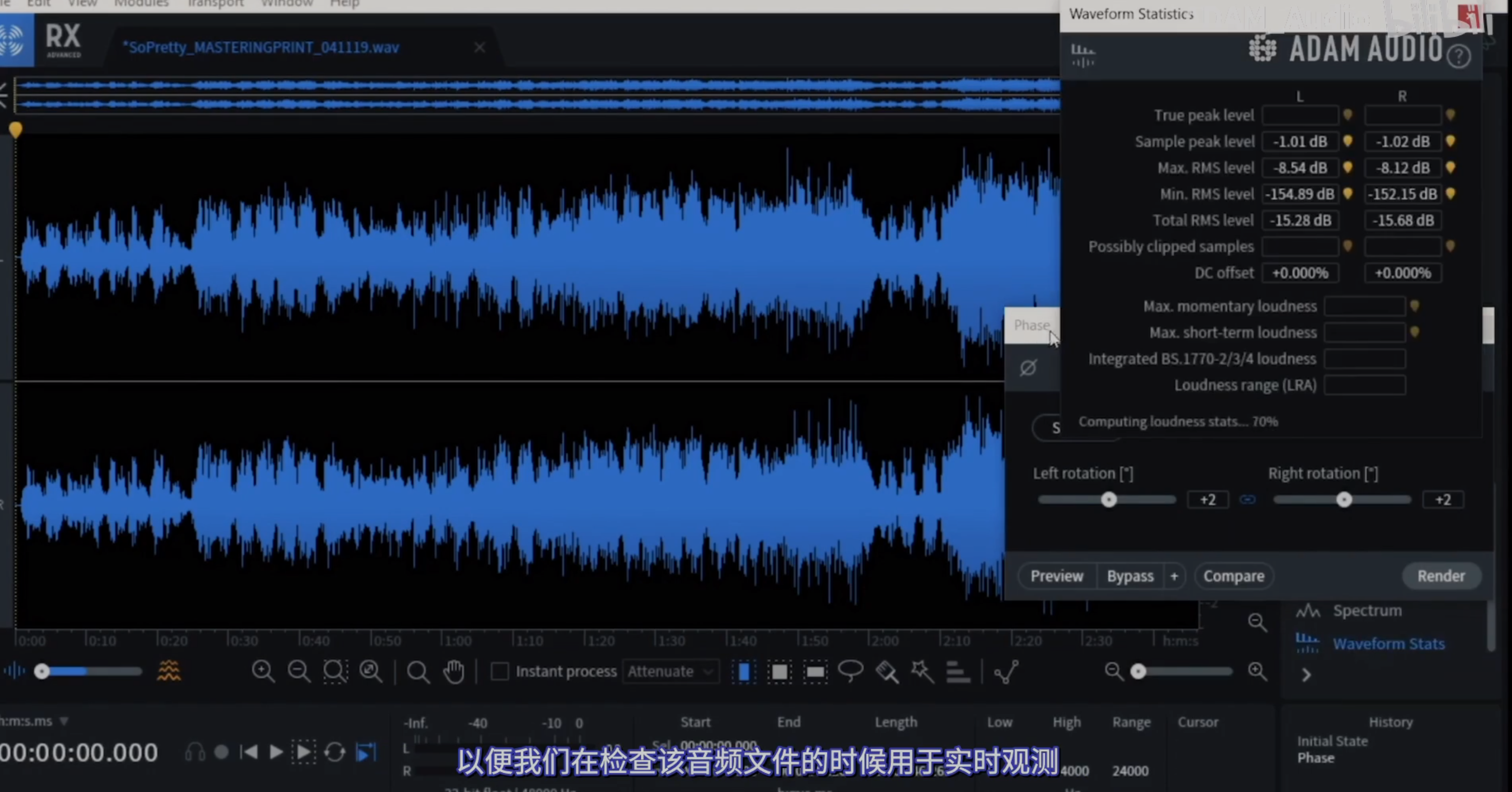Click the invert phase icon

tap(1028, 368)
